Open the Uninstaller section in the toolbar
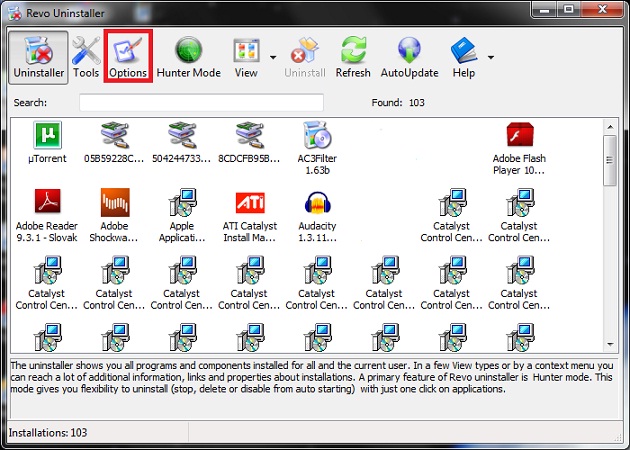 click(x=38, y=57)
